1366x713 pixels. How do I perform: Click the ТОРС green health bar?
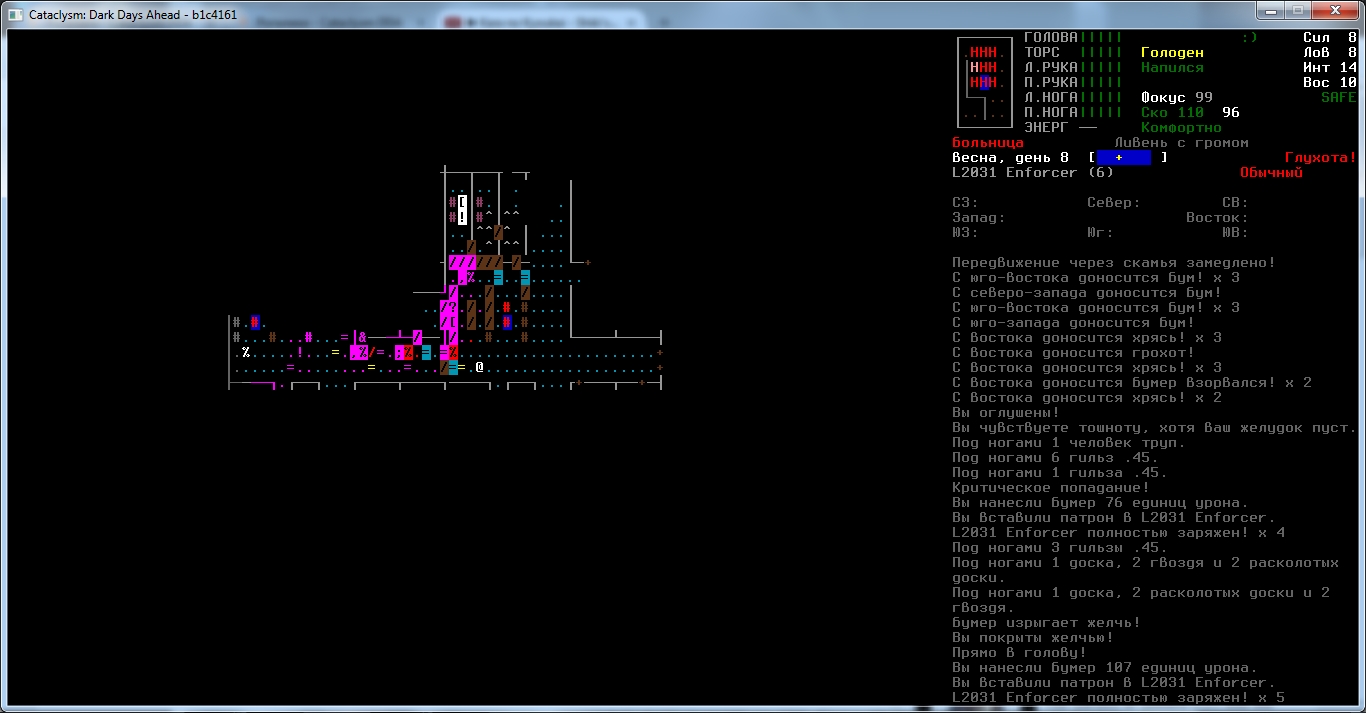coord(1101,52)
